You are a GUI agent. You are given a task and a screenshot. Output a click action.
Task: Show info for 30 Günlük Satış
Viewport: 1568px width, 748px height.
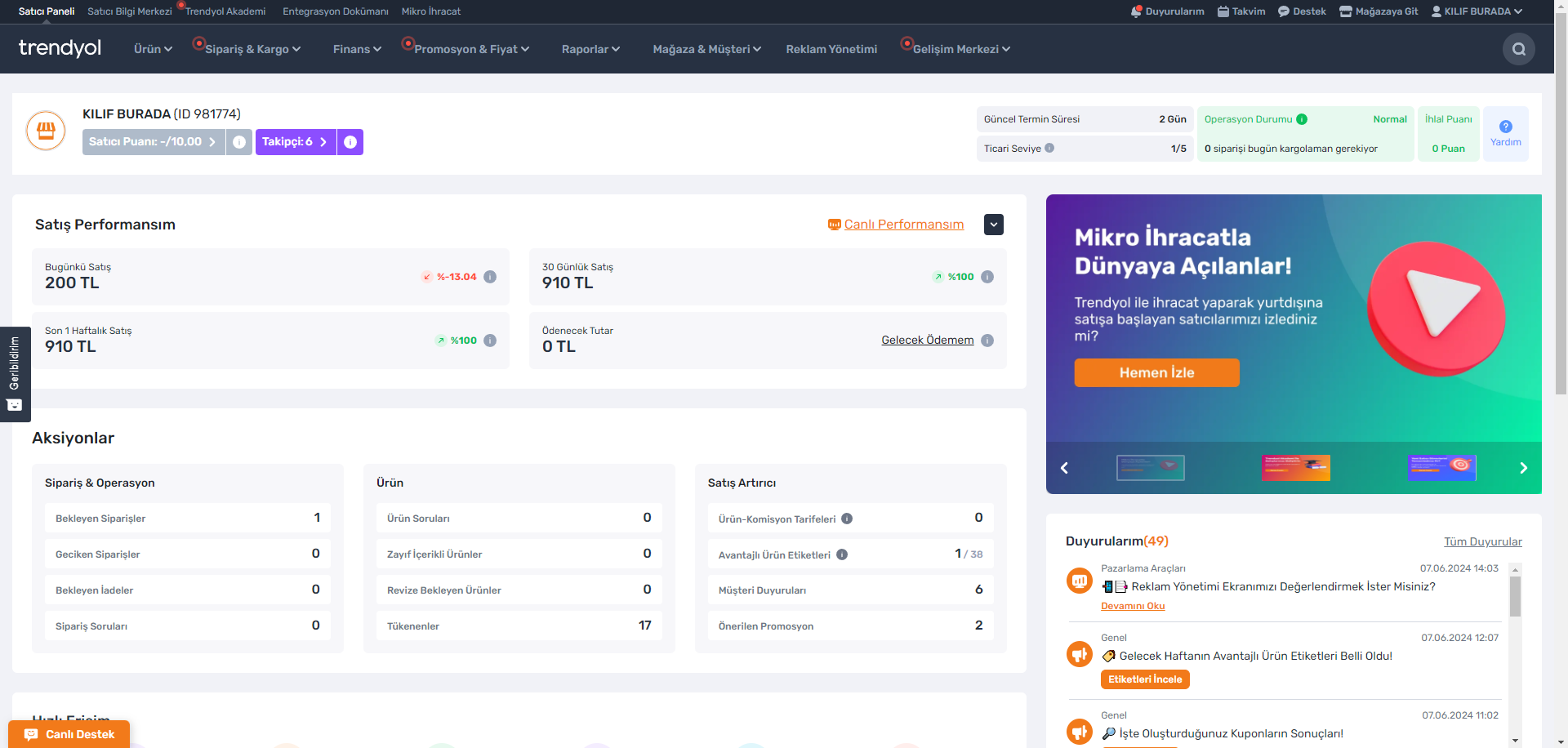(x=987, y=277)
